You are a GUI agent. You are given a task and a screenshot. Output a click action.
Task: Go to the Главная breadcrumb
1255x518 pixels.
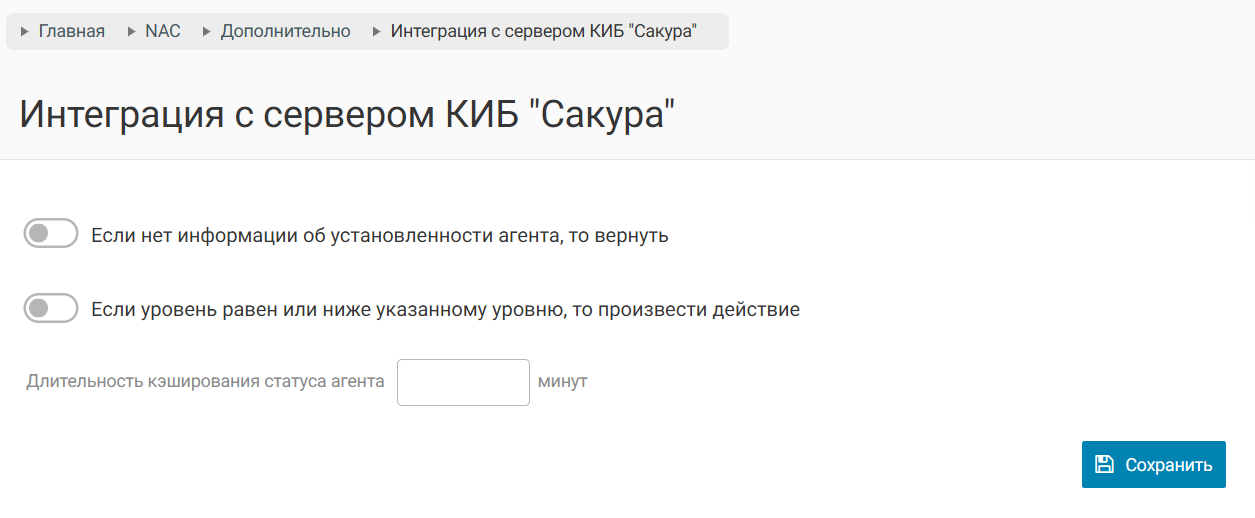coord(71,32)
